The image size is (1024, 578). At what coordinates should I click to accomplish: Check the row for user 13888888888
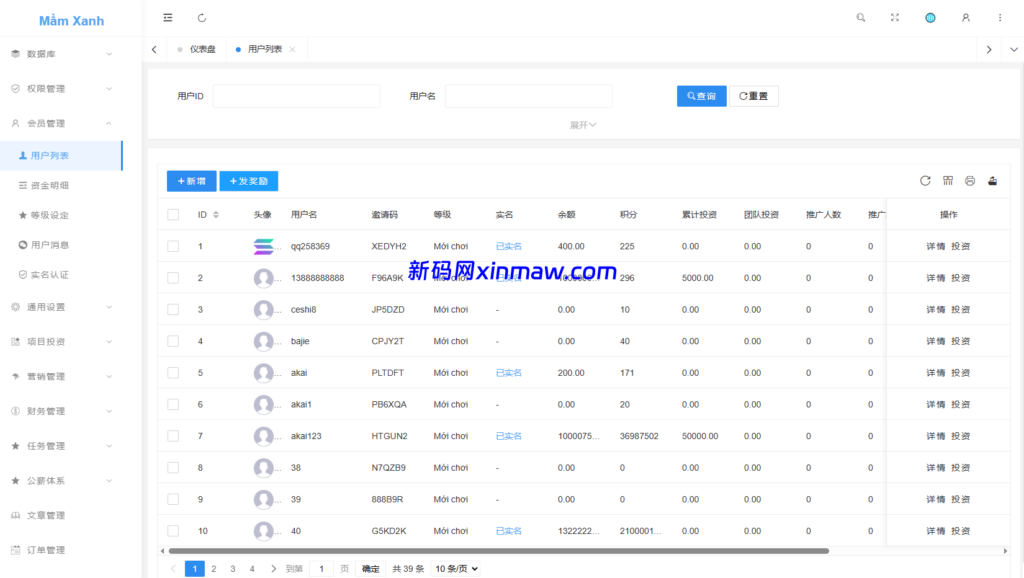(x=173, y=278)
